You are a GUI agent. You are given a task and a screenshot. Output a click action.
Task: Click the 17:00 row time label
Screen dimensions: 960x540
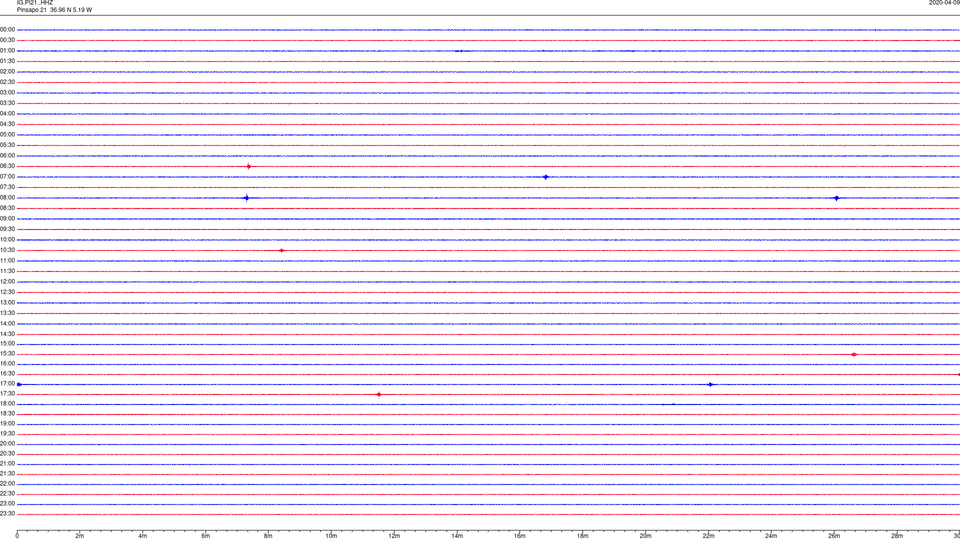7,384
